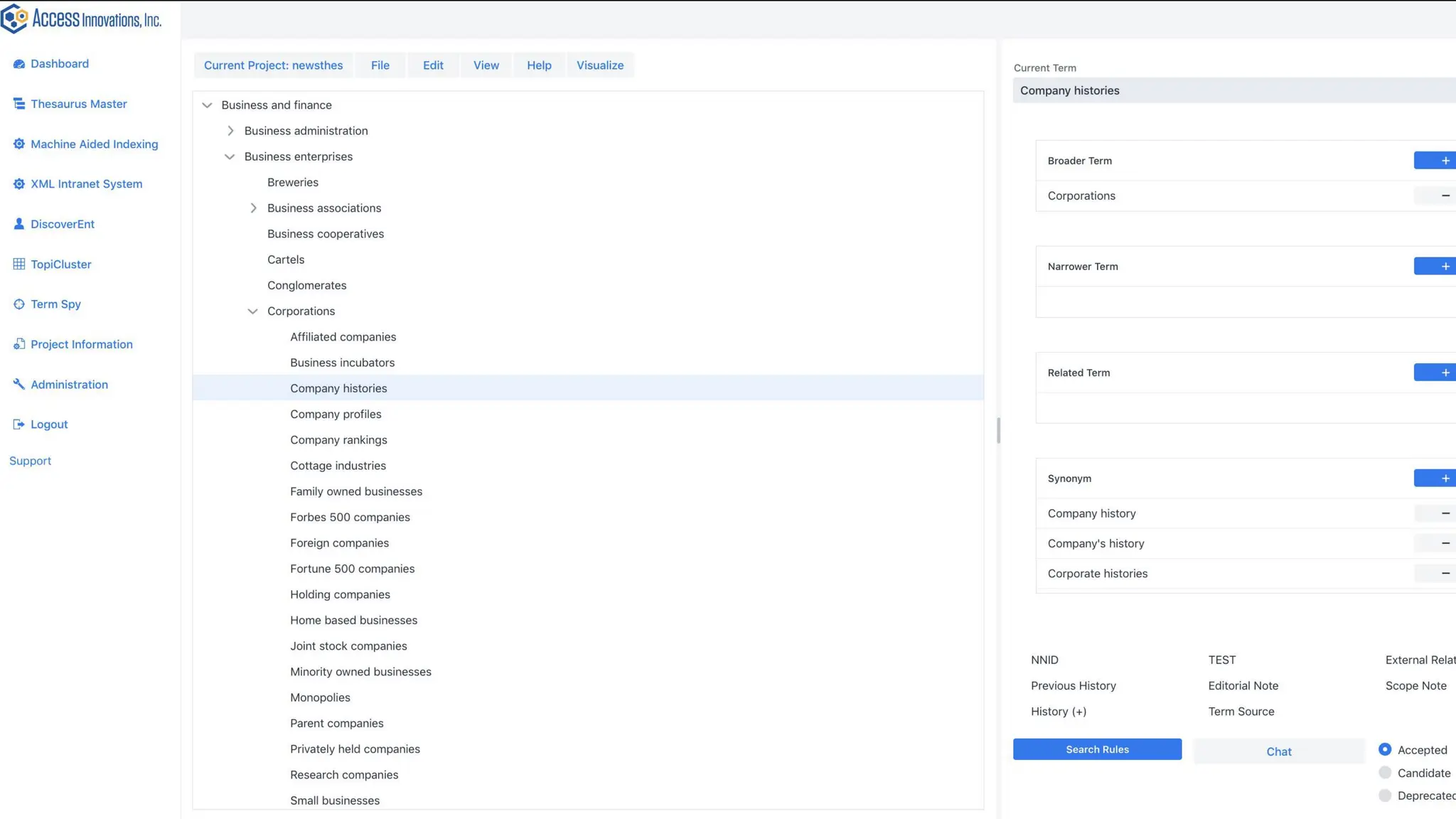This screenshot has width=1456, height=819.
Task: Remove the Company's history synonym
Action: (x=1443, y=544)
